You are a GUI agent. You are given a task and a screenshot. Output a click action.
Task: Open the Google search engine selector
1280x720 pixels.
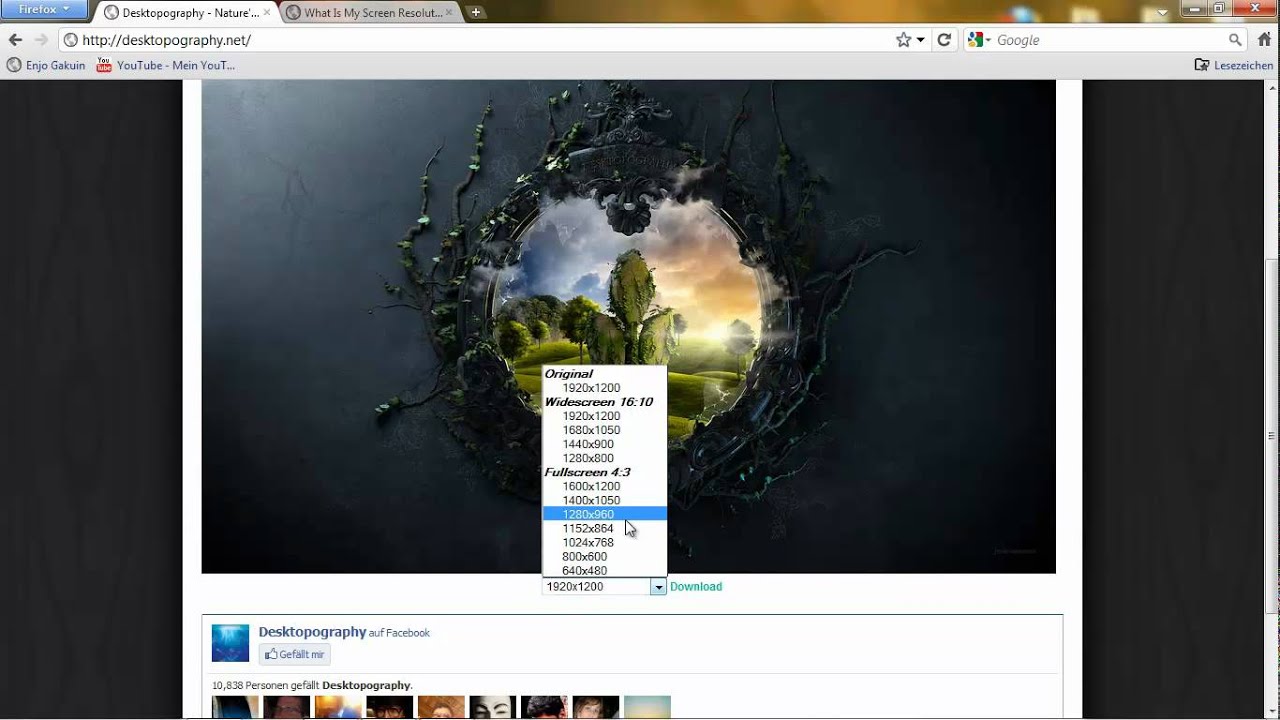point(979,40)
